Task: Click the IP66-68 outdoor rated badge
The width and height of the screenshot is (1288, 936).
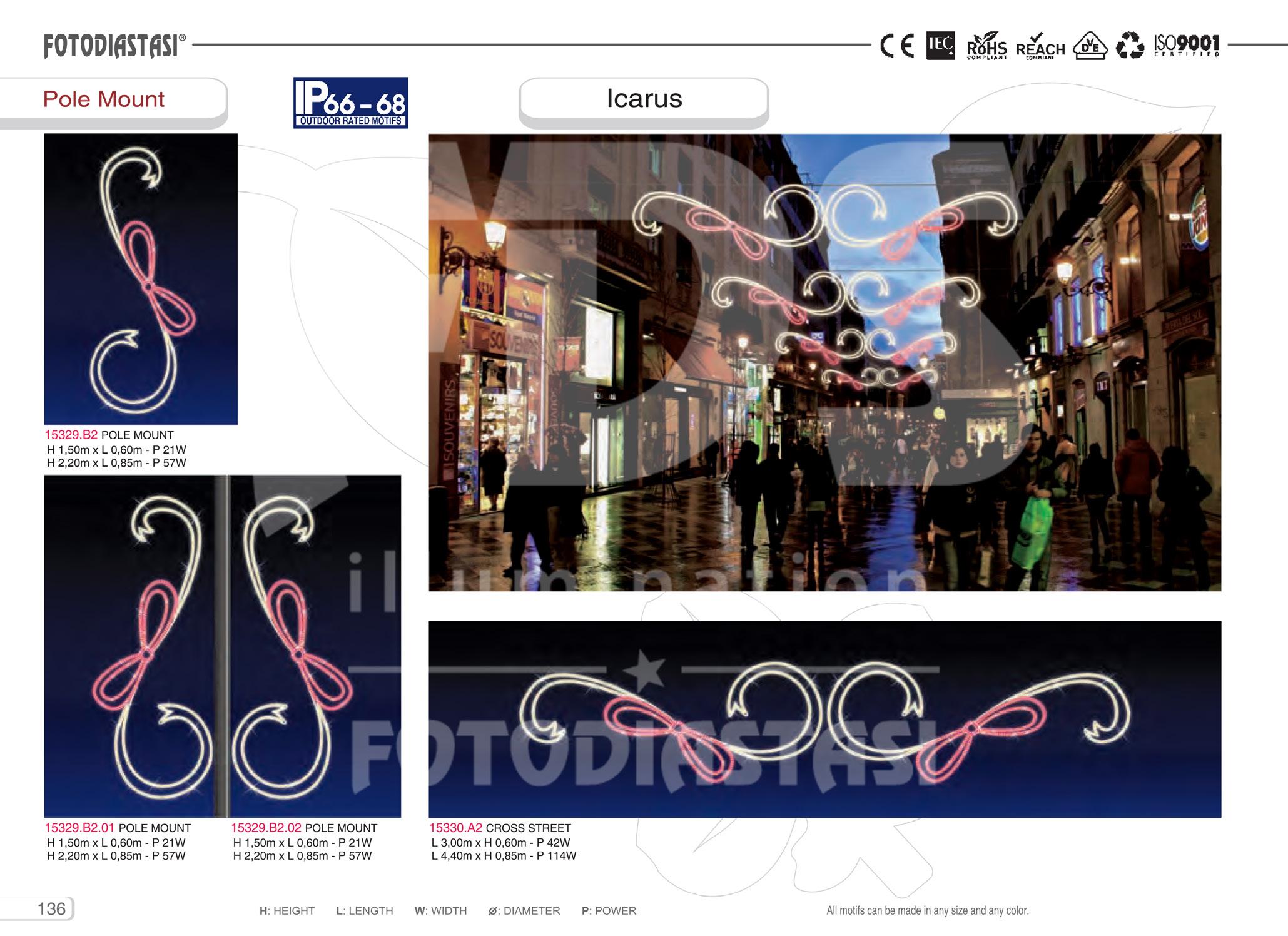Action: point(350,103)
